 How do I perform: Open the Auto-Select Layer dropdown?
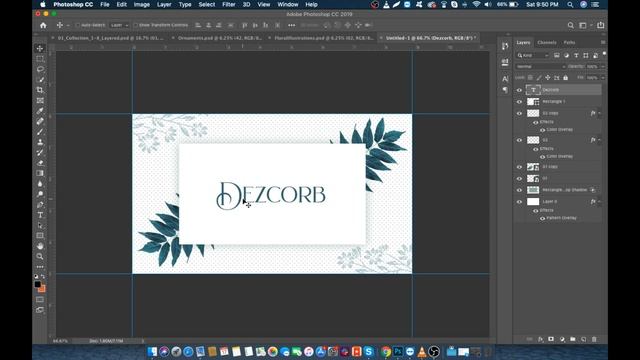coord(119,25)
